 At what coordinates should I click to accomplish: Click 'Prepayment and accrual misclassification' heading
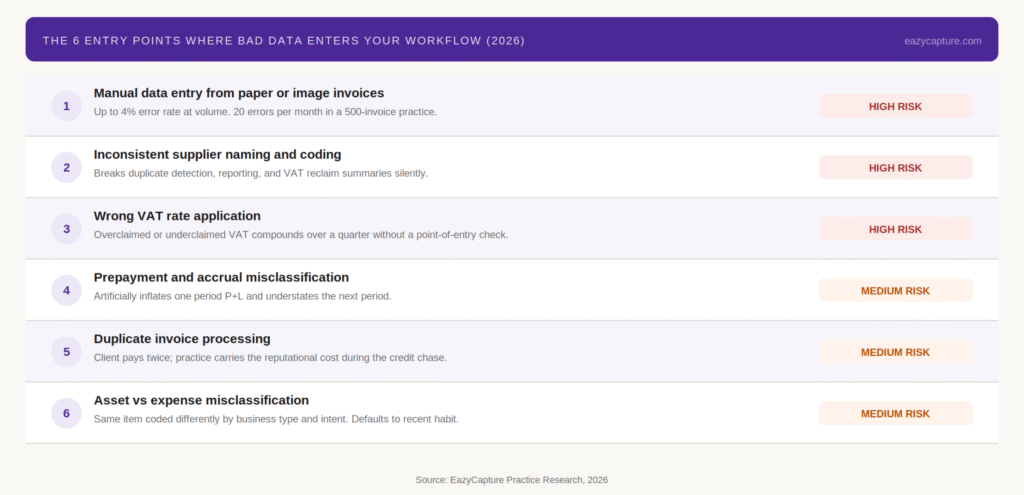tap(221, 277)
